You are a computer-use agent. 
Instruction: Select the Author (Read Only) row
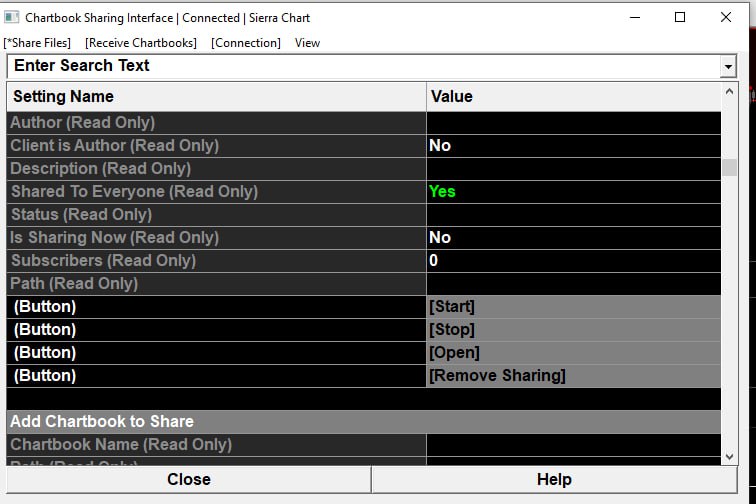(364, 123)
